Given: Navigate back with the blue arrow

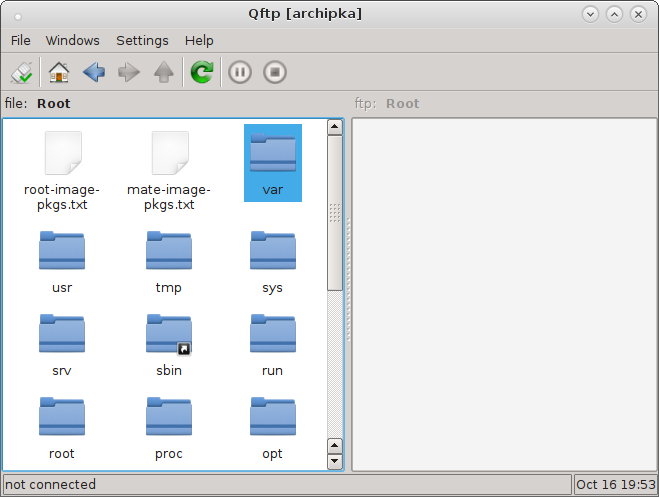Looking at the screenshot, I should coord(94,72).
